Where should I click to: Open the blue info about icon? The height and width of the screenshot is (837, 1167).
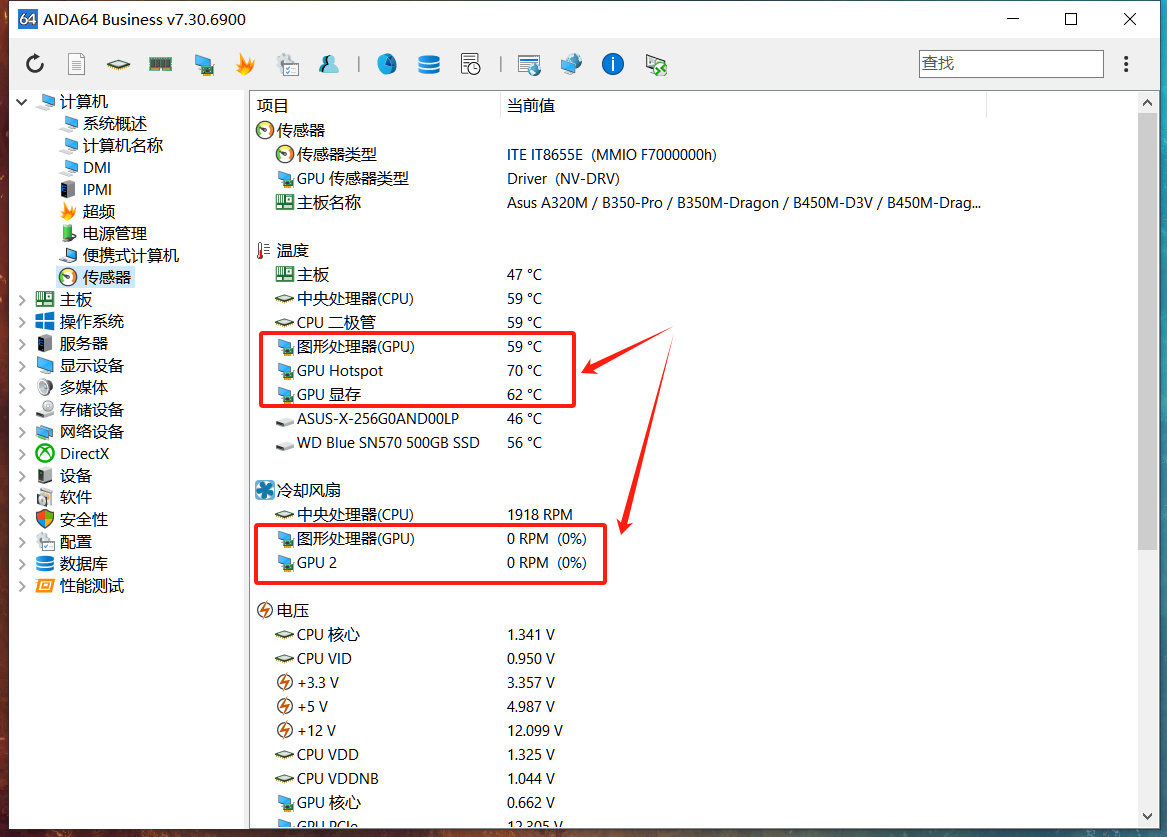click(x=613, y=64)
